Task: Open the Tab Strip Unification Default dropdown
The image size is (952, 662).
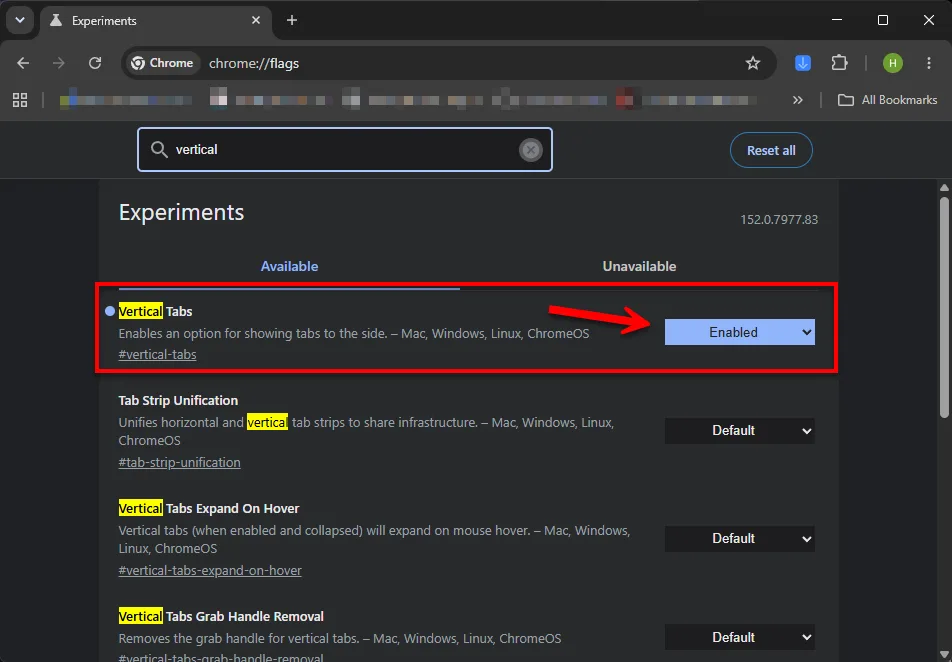Action: [740, 431]
